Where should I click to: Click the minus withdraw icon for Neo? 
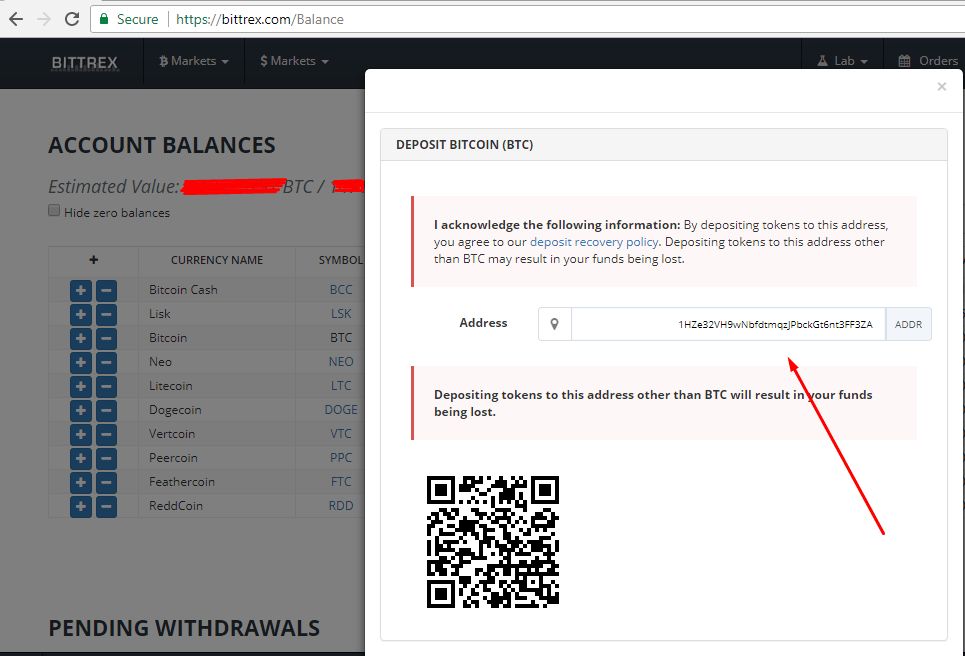point(106,362)
